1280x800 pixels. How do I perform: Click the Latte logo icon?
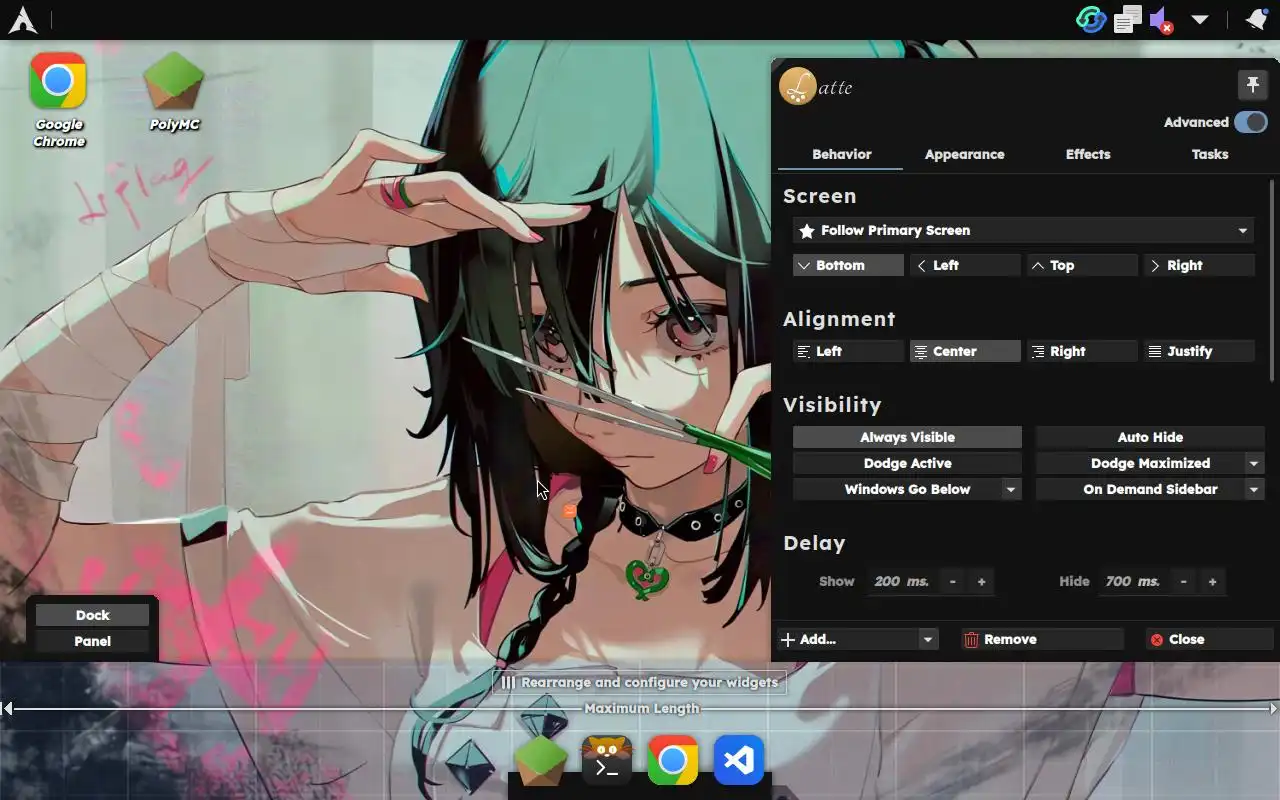797,87
